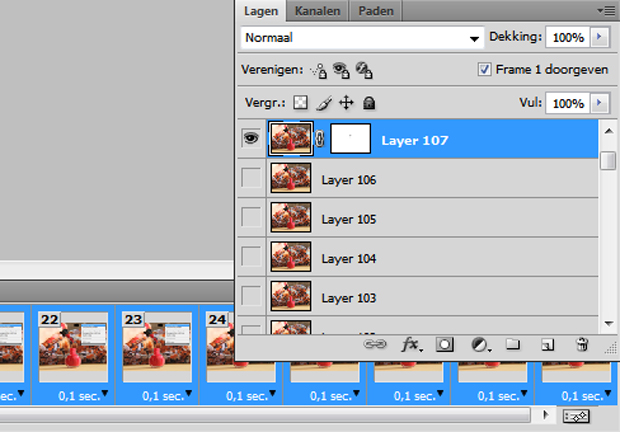
Task: Click the animation timeline scroll right arrow
Action: click(546, 415)
